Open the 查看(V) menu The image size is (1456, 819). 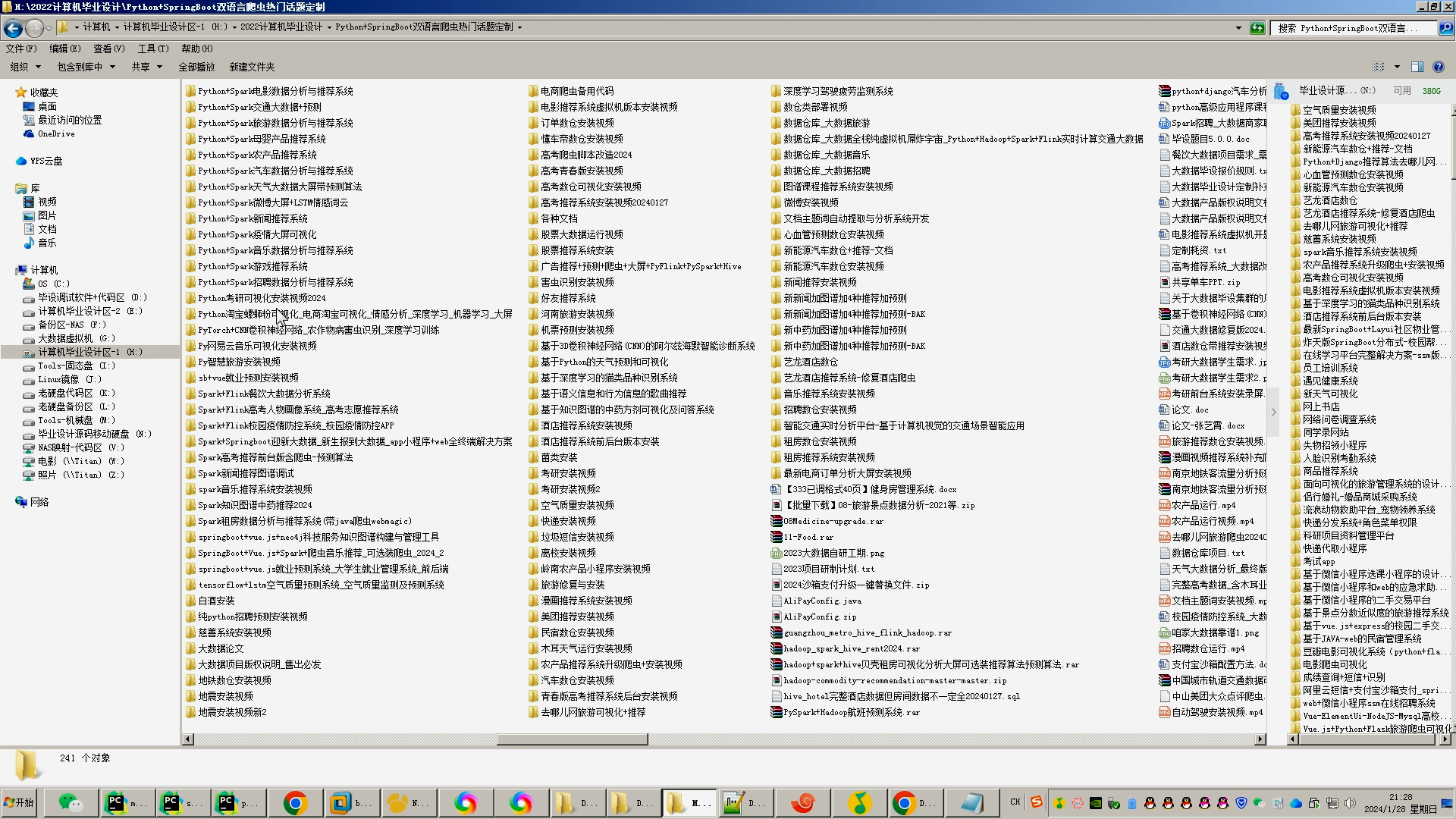pyautogui.click(x=108, y=49)
